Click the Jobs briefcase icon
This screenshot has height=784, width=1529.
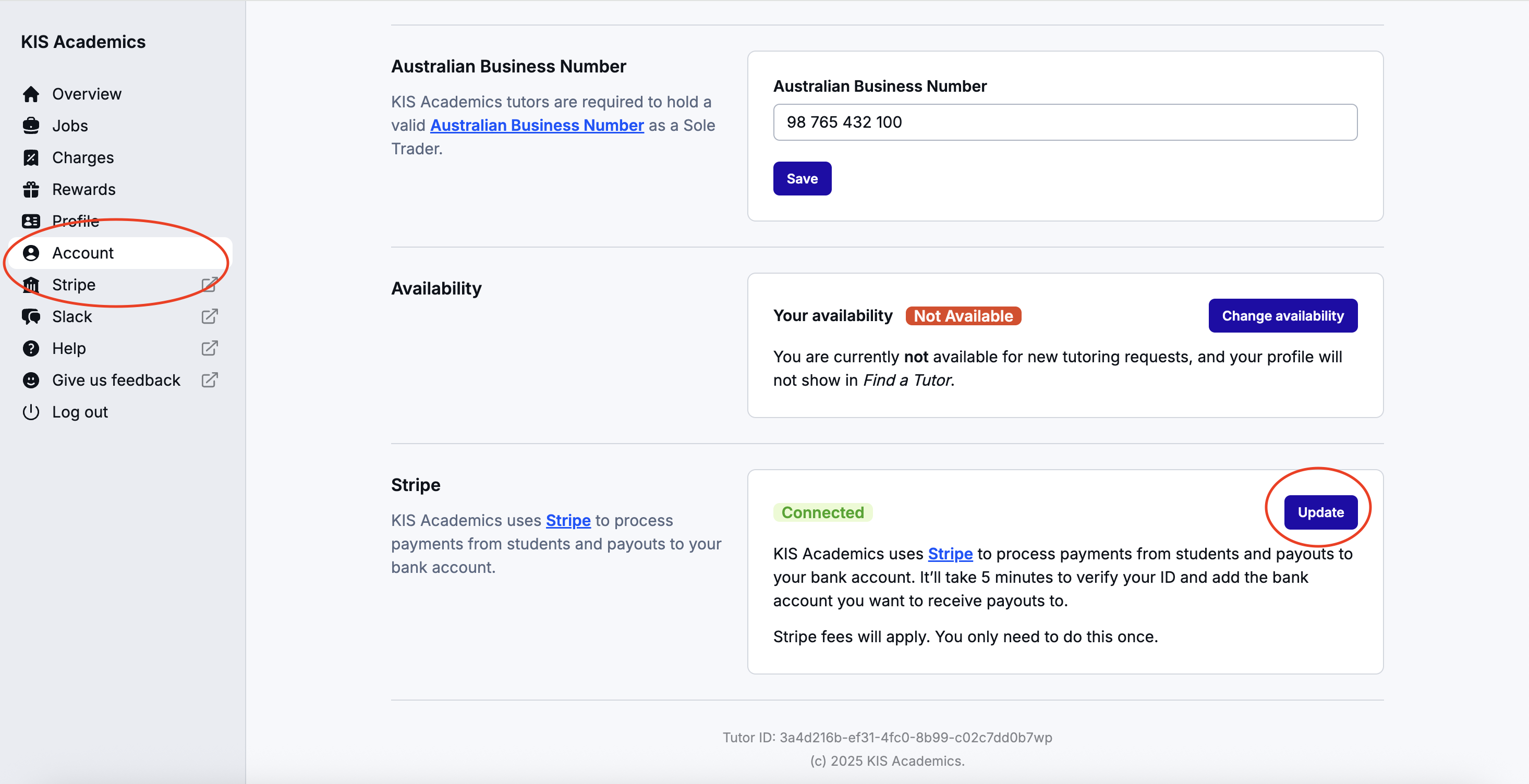pyautogui.click(x=31, y=126)
